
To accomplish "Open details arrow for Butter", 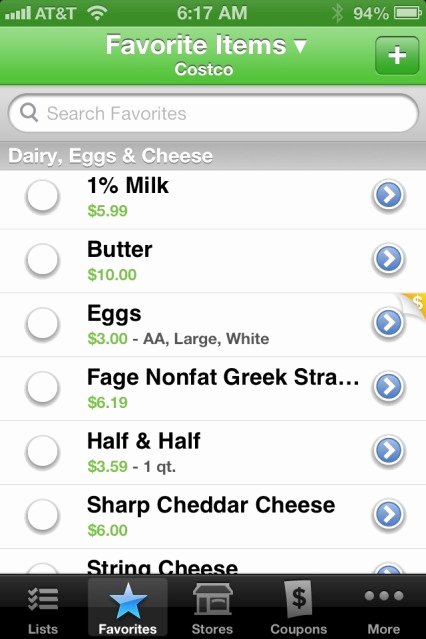I will point(388,259).
